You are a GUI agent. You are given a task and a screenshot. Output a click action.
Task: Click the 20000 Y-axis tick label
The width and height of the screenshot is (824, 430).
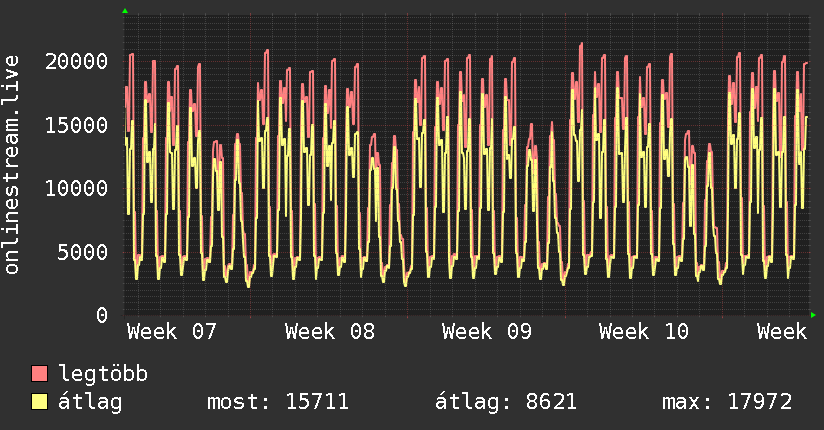coord(77,61)
